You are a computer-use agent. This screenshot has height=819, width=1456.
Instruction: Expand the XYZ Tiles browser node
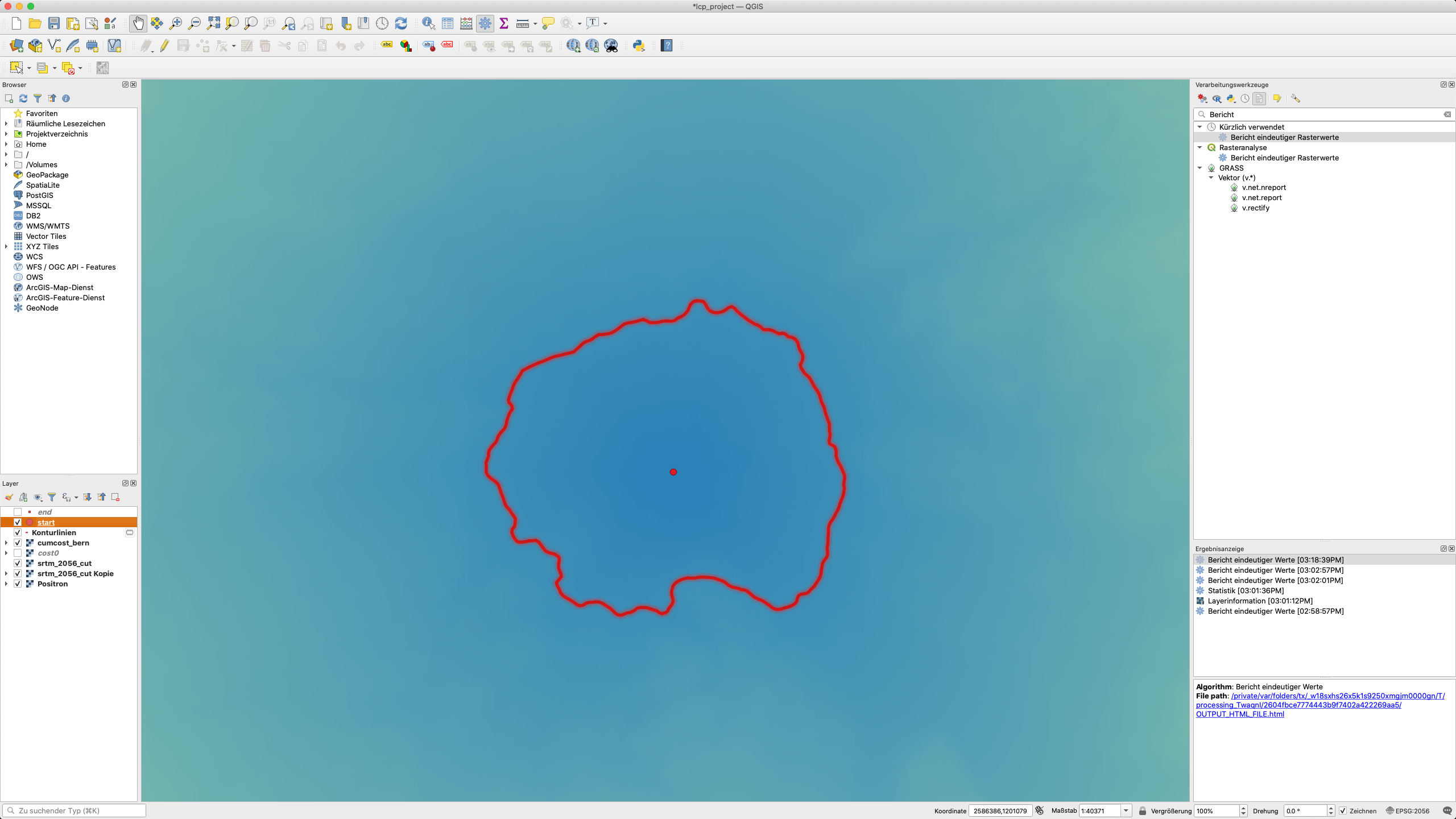click(6, 246)
